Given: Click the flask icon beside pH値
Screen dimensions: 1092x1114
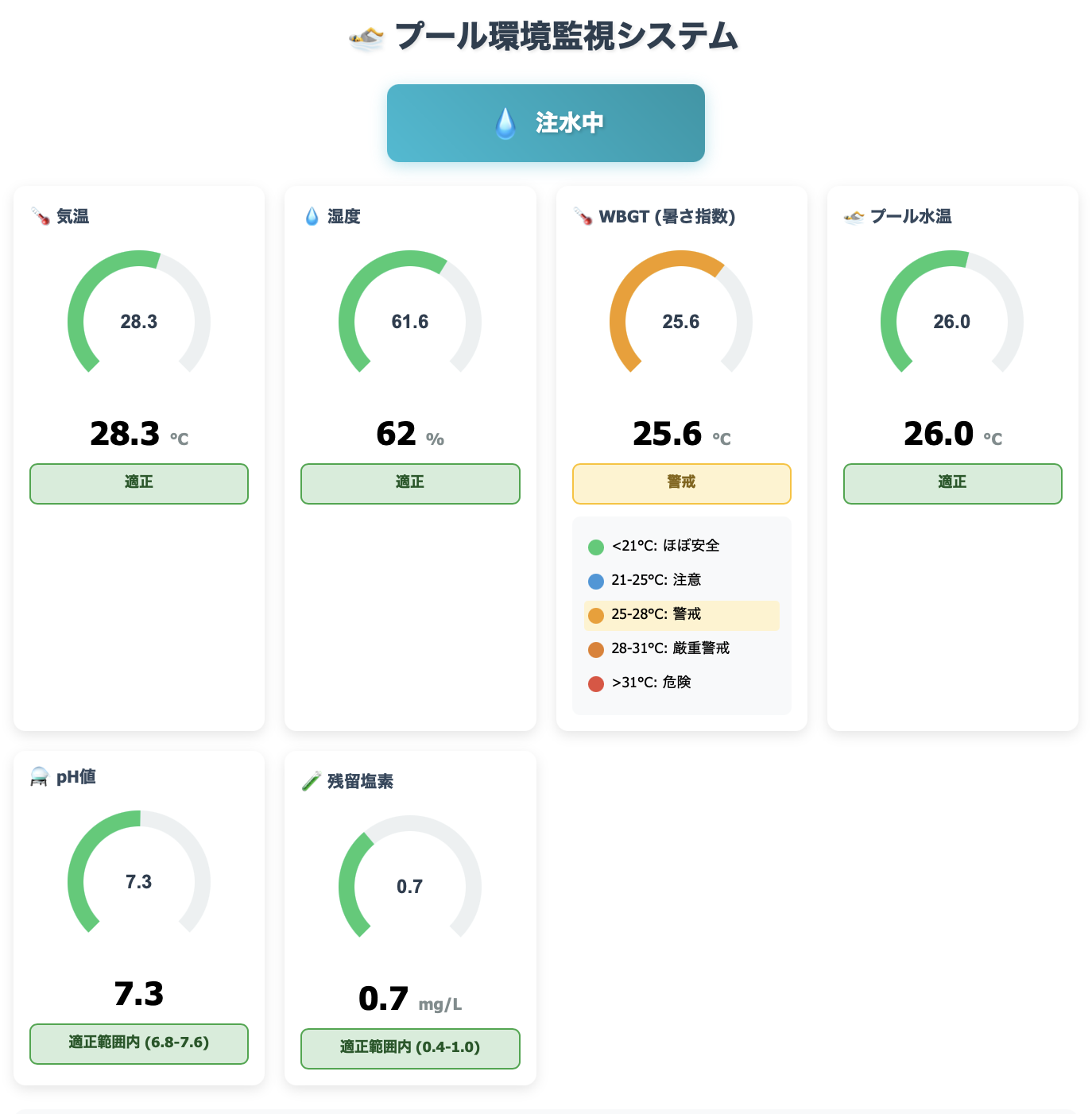Looking at the screenshot, I should point(39,776).
